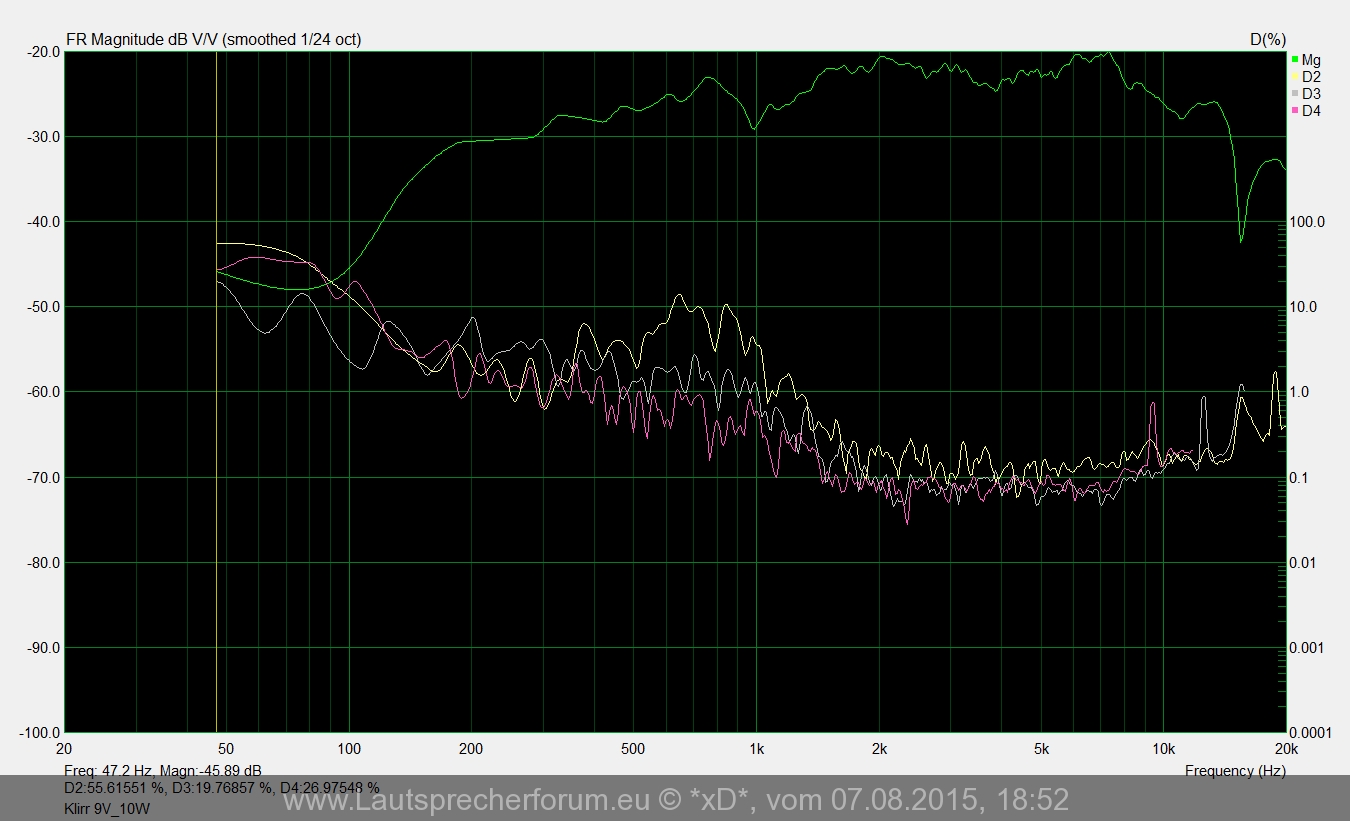
Task: Click the Freq 47.2 Hz cursor readout
Action: tap(162, 771)
